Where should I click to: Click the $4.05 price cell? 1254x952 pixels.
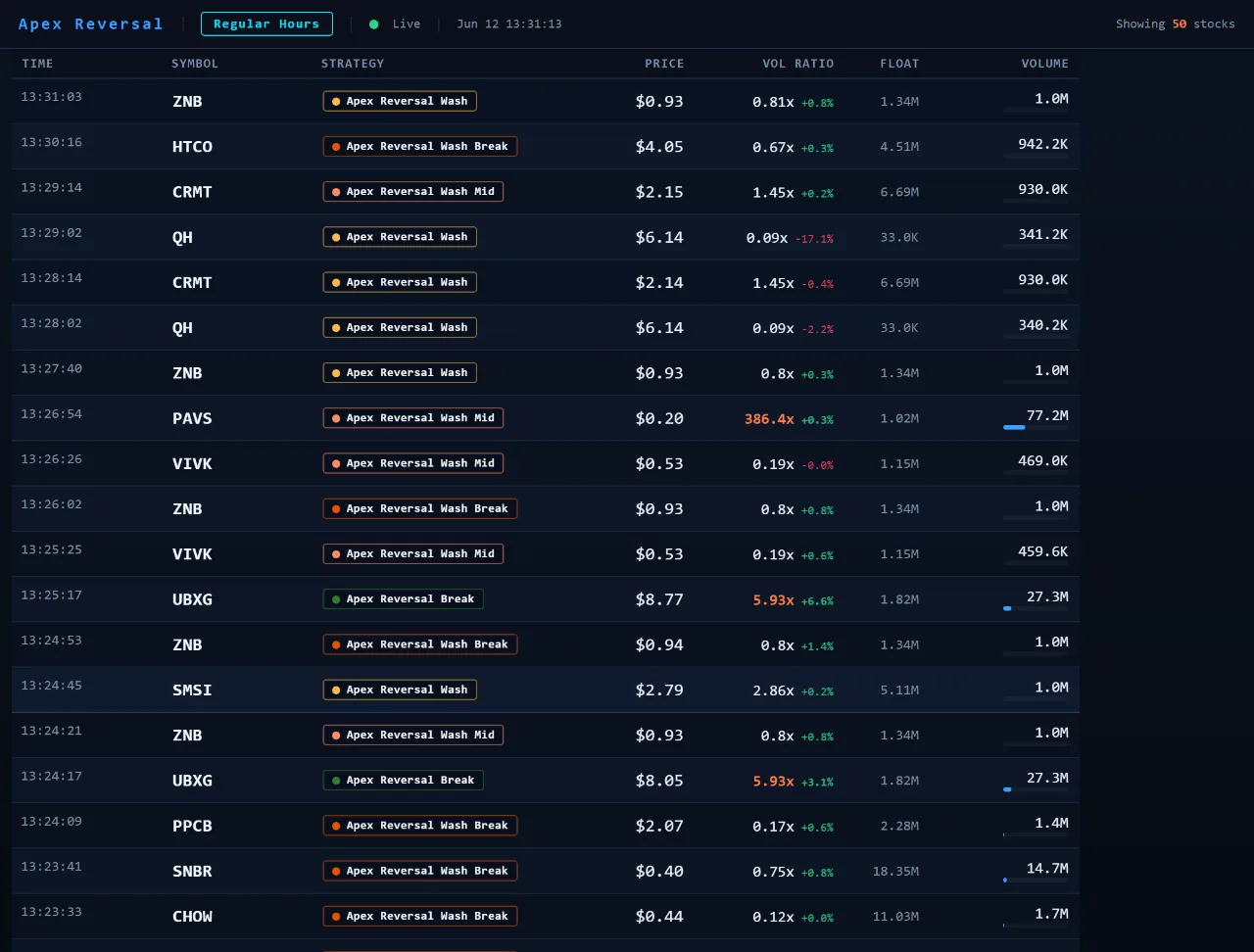659,147
